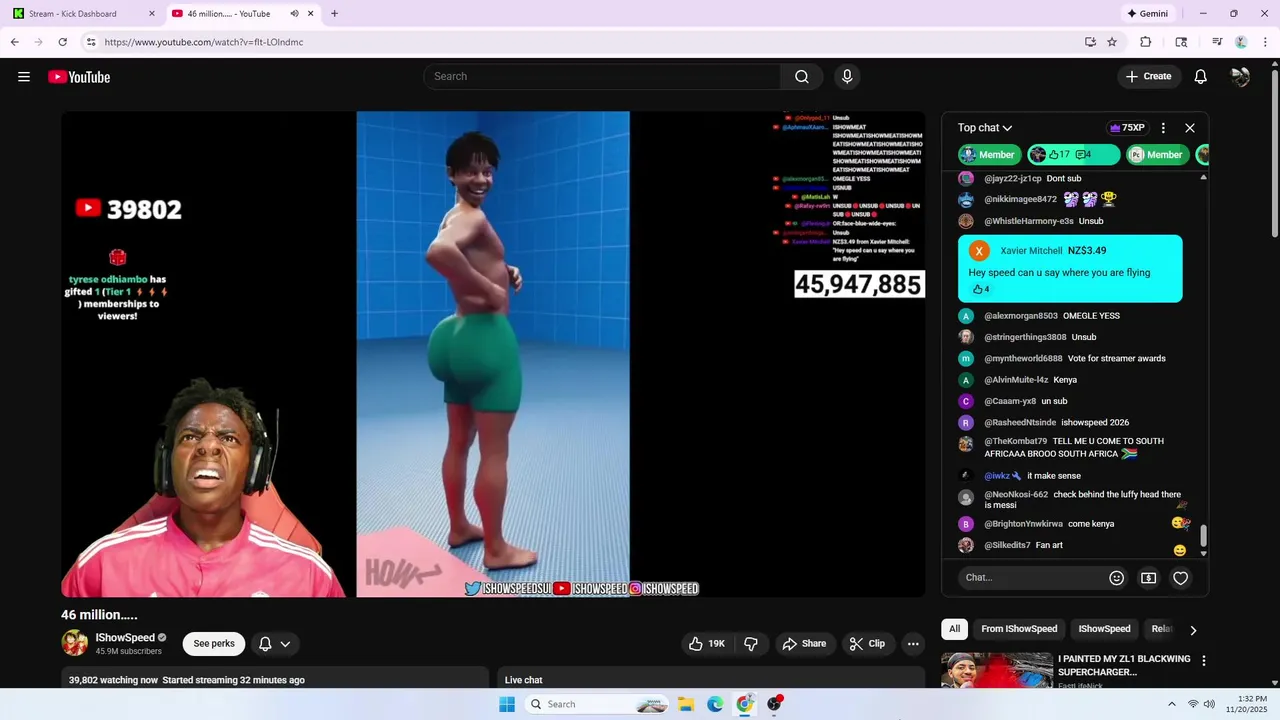The width and height of the screenshot is (1280, 720).
Task: Open Super Chat purchase dollar icon
Action: point(1148,578)
